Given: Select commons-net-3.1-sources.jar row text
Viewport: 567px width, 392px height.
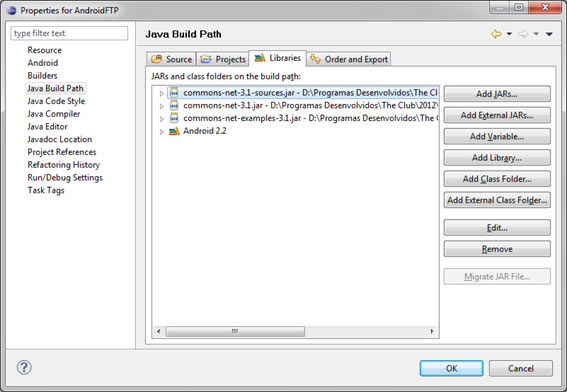Looking at the screenshot, I should pyautogui.click(x=310, y=93).
